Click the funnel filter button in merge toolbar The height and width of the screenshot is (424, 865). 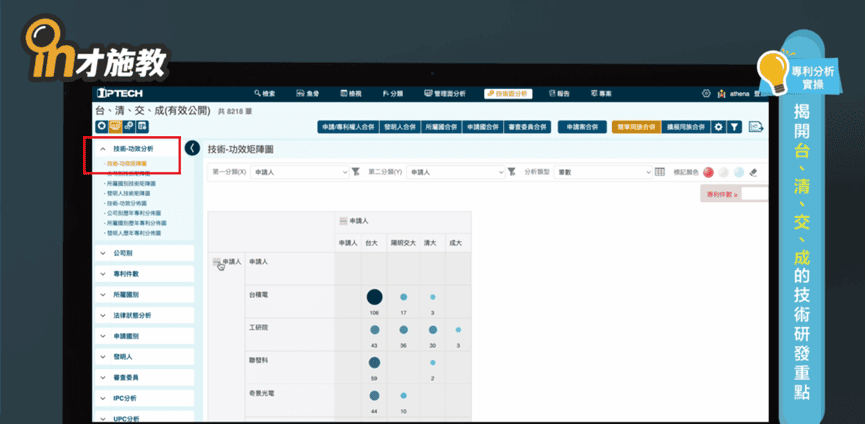(x=734, y=127)
